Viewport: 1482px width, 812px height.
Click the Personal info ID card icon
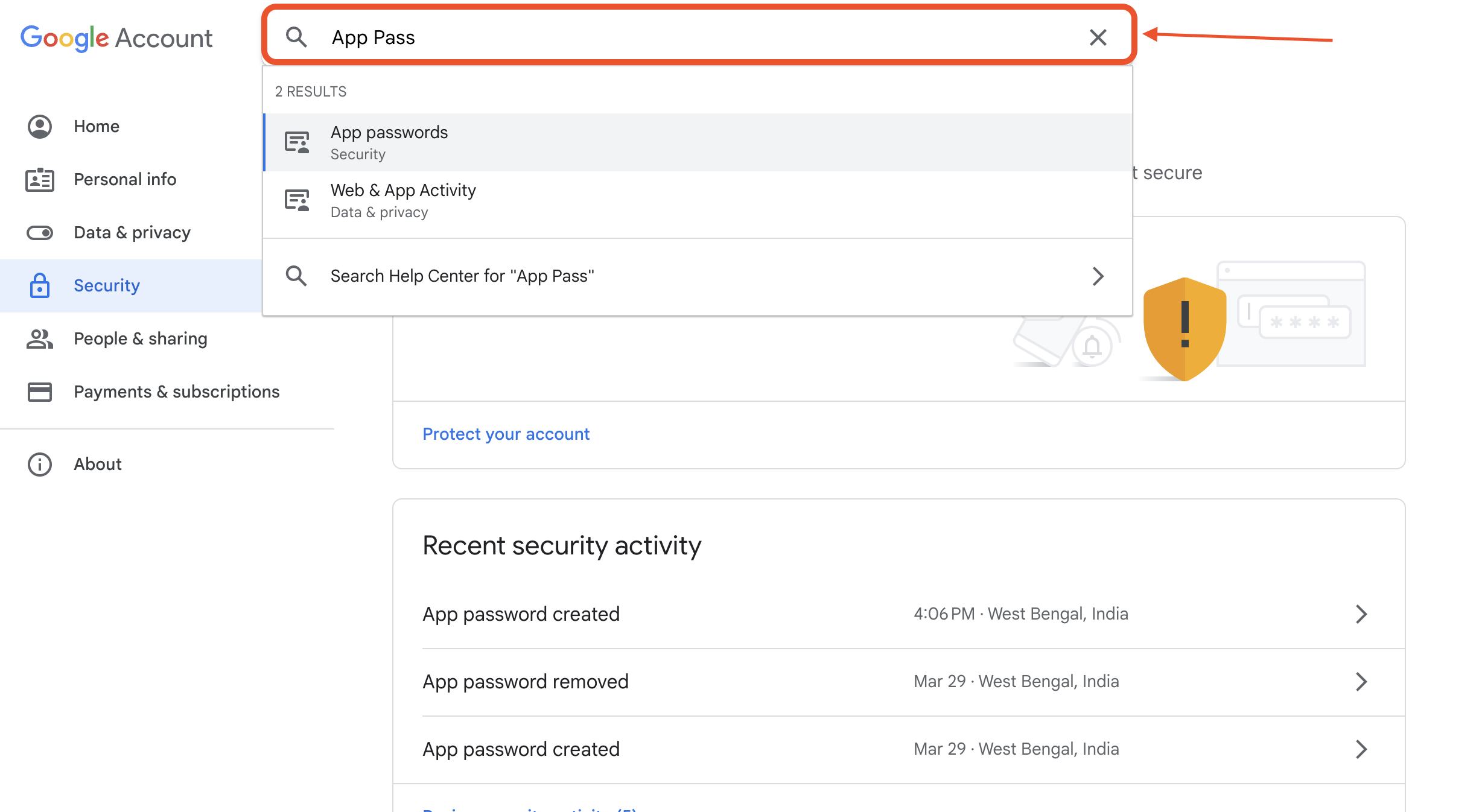click(40, 180)
